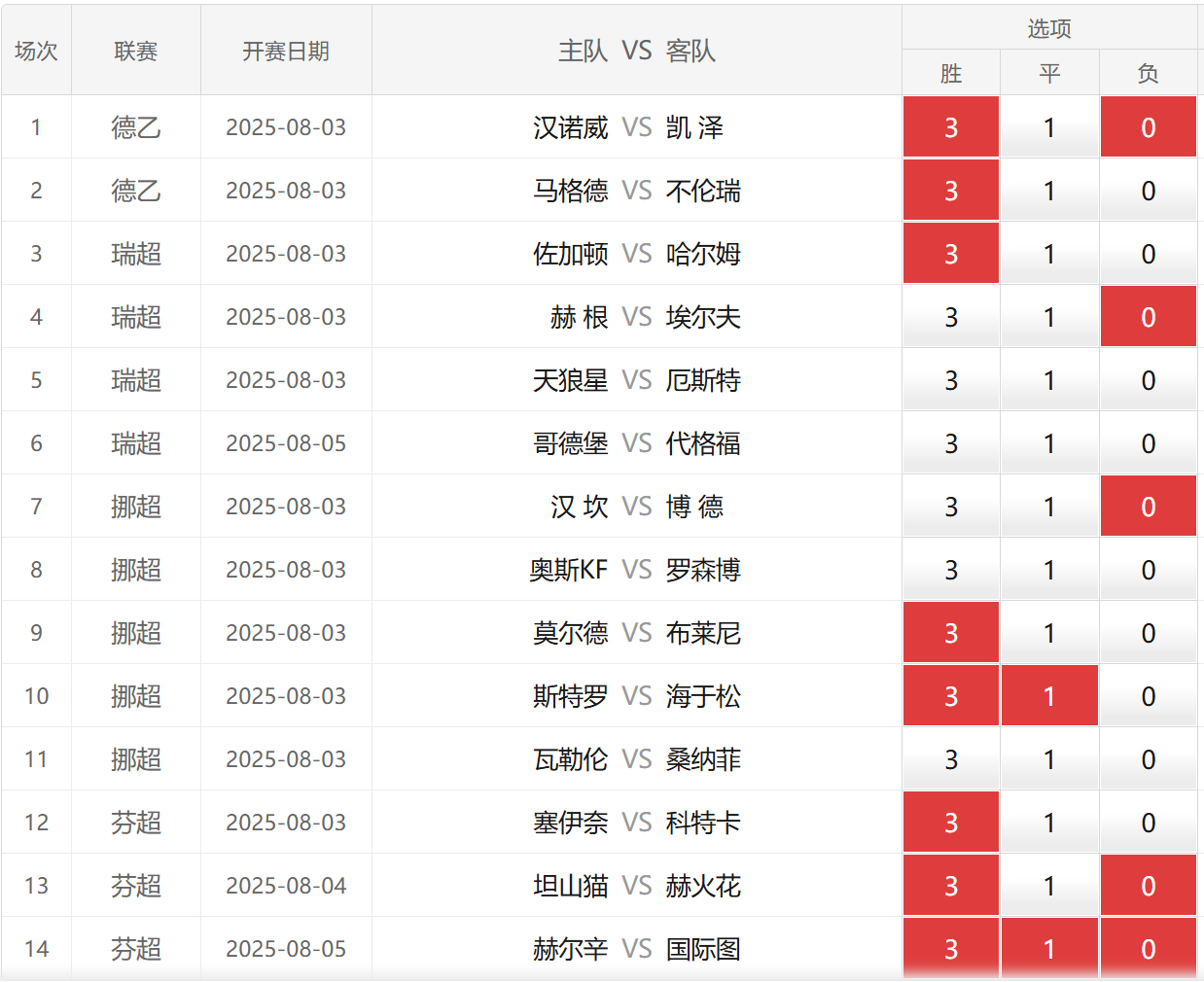Toggle 胜 option 3 for 汉诺威 VS 凯泽

[951, 127]
